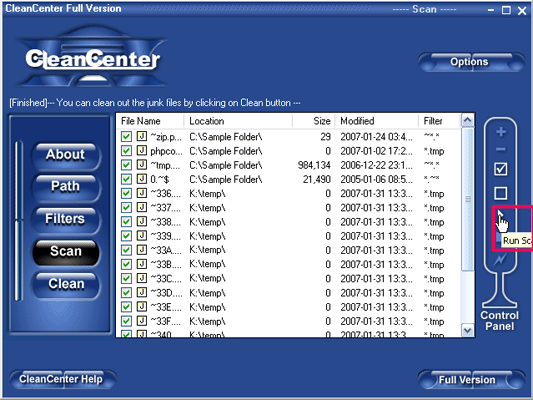Click the size value 984,134
Image resolution: width=533 pixels, height=400 pixels.
coord(314,165)
